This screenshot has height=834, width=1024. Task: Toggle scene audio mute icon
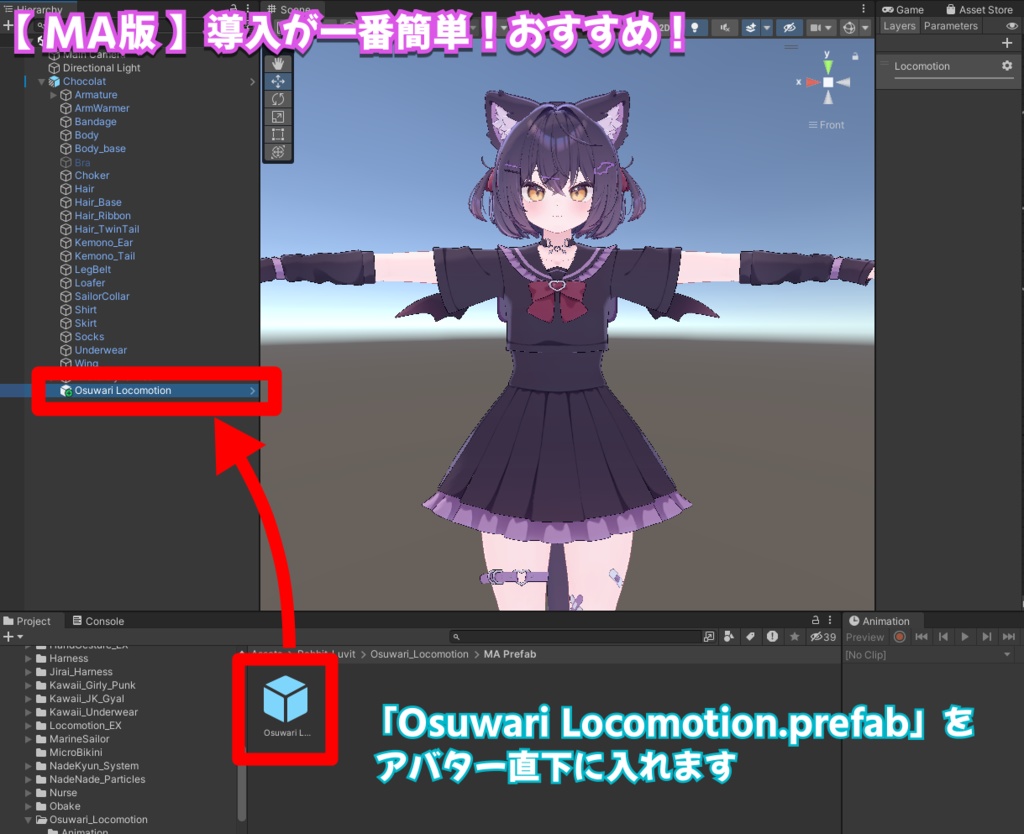[725, 27]
